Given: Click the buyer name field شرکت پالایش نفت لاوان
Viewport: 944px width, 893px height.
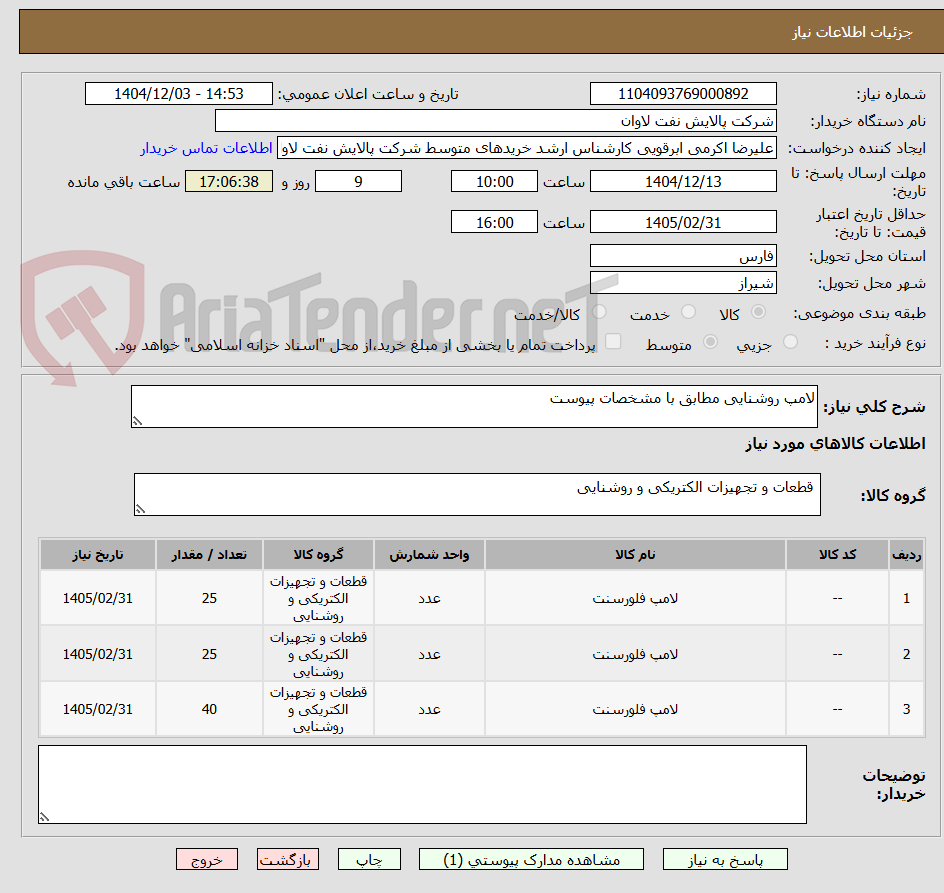Looking at the screenshot, I should pos(495,120).
